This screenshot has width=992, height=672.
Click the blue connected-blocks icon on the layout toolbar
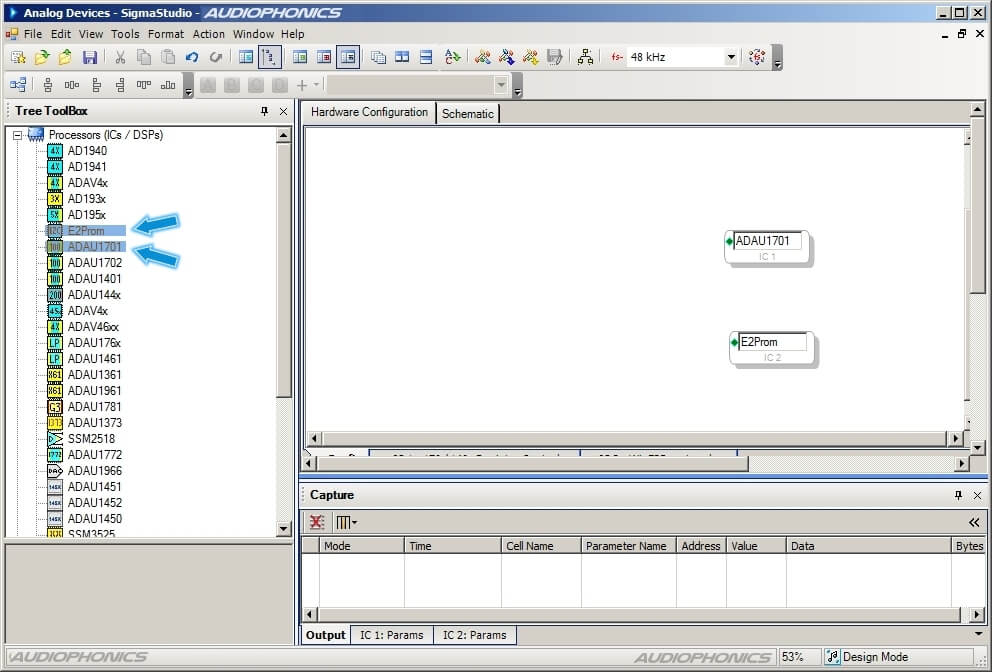click(18, 85)
